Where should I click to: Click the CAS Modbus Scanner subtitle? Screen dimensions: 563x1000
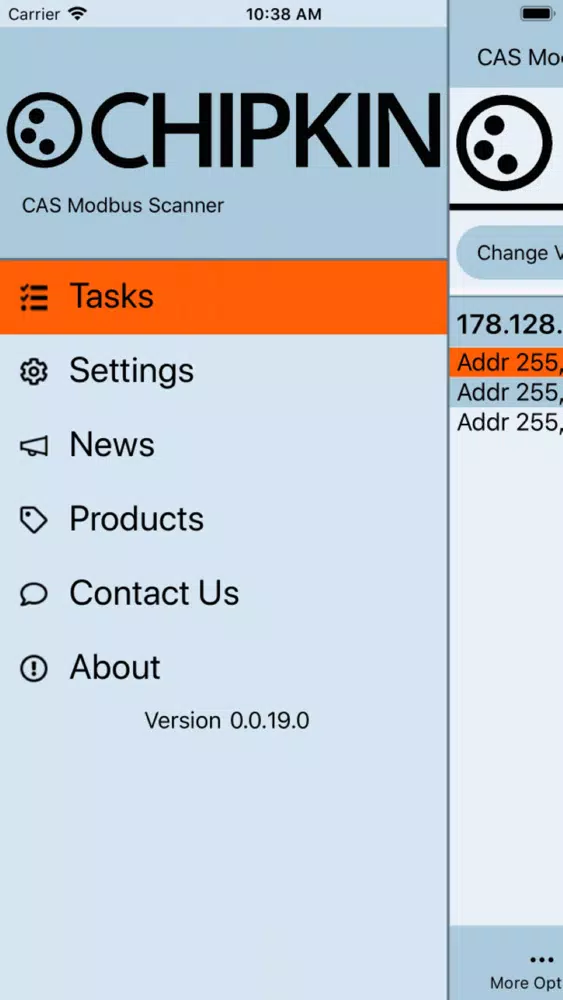pyautogui.click(x=123, y=205)
